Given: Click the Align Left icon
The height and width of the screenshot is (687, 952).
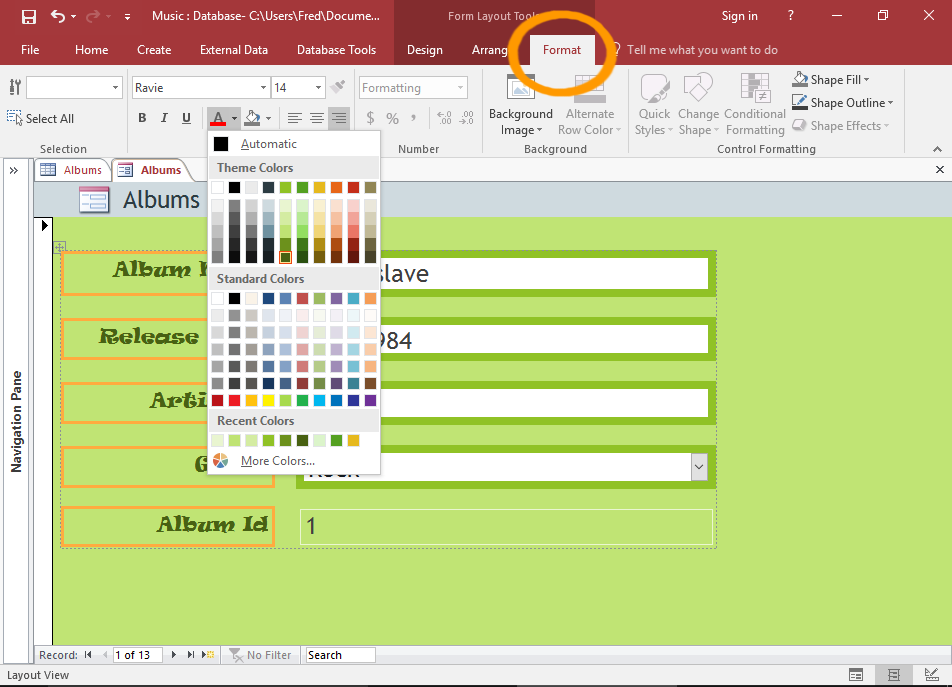Looking at the screenshot, I should [x=295, y=118].
